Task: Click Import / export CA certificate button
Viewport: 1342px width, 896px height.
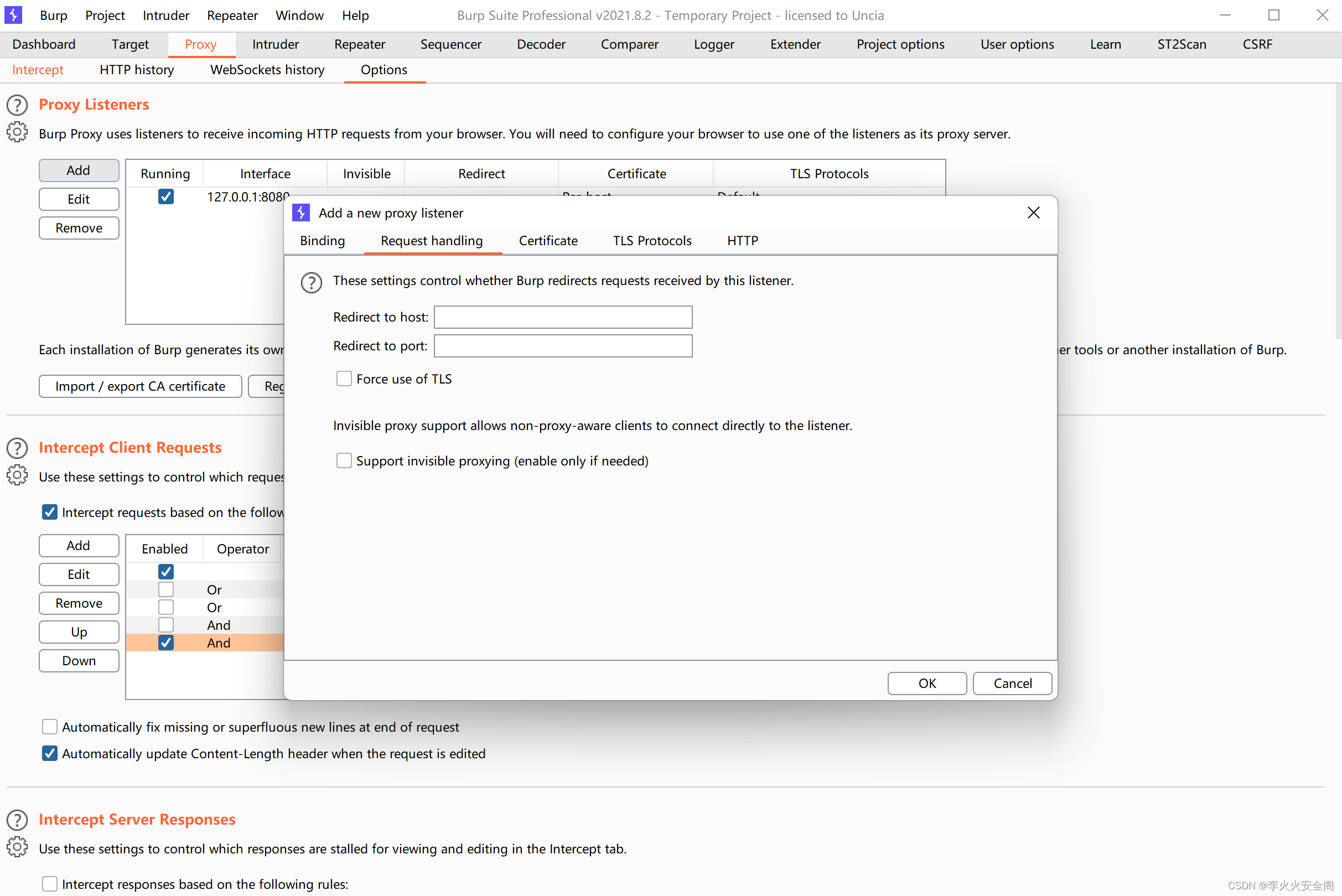Action: [140, 387]
